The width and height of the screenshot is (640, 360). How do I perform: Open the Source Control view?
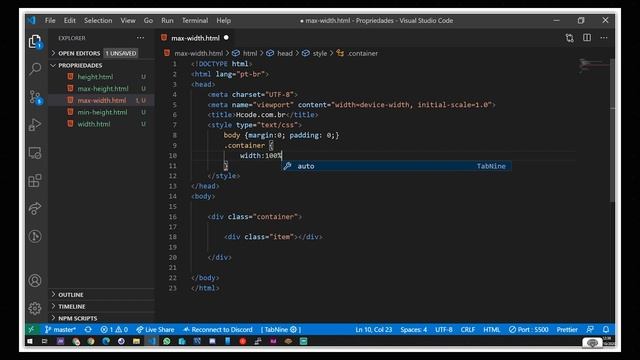tap(35, 97)
